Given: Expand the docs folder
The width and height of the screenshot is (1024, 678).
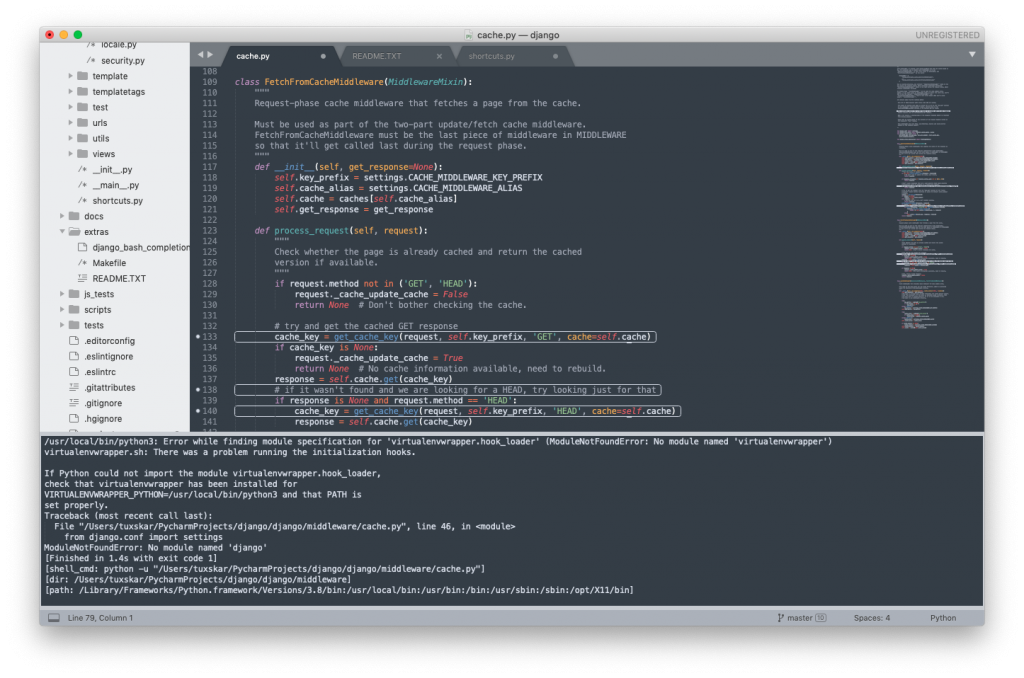Looking at the screenshot, I should [62, 215].
